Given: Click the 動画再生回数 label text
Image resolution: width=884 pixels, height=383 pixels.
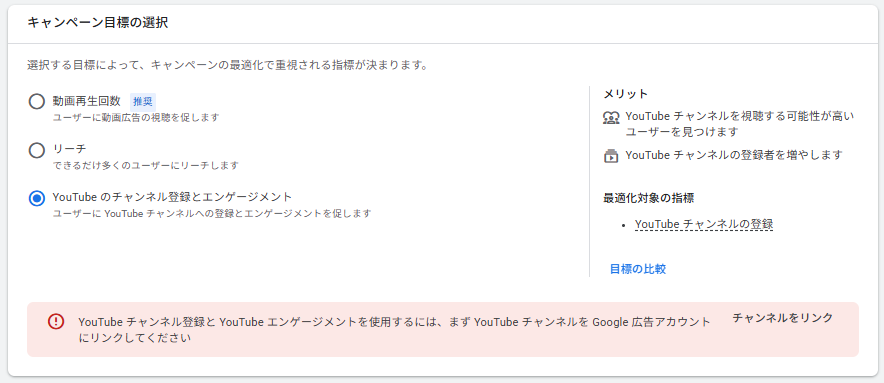Looking at the screenshot, I should pos(86,101).
